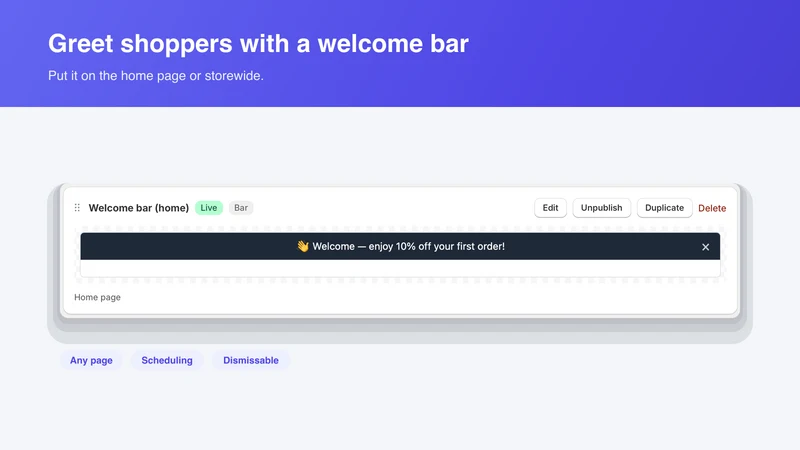The width and height of the screenshot is (800, 450).
Task: Click 'Put it on the home page or storewide' subtitle
Action: [156, 76]
